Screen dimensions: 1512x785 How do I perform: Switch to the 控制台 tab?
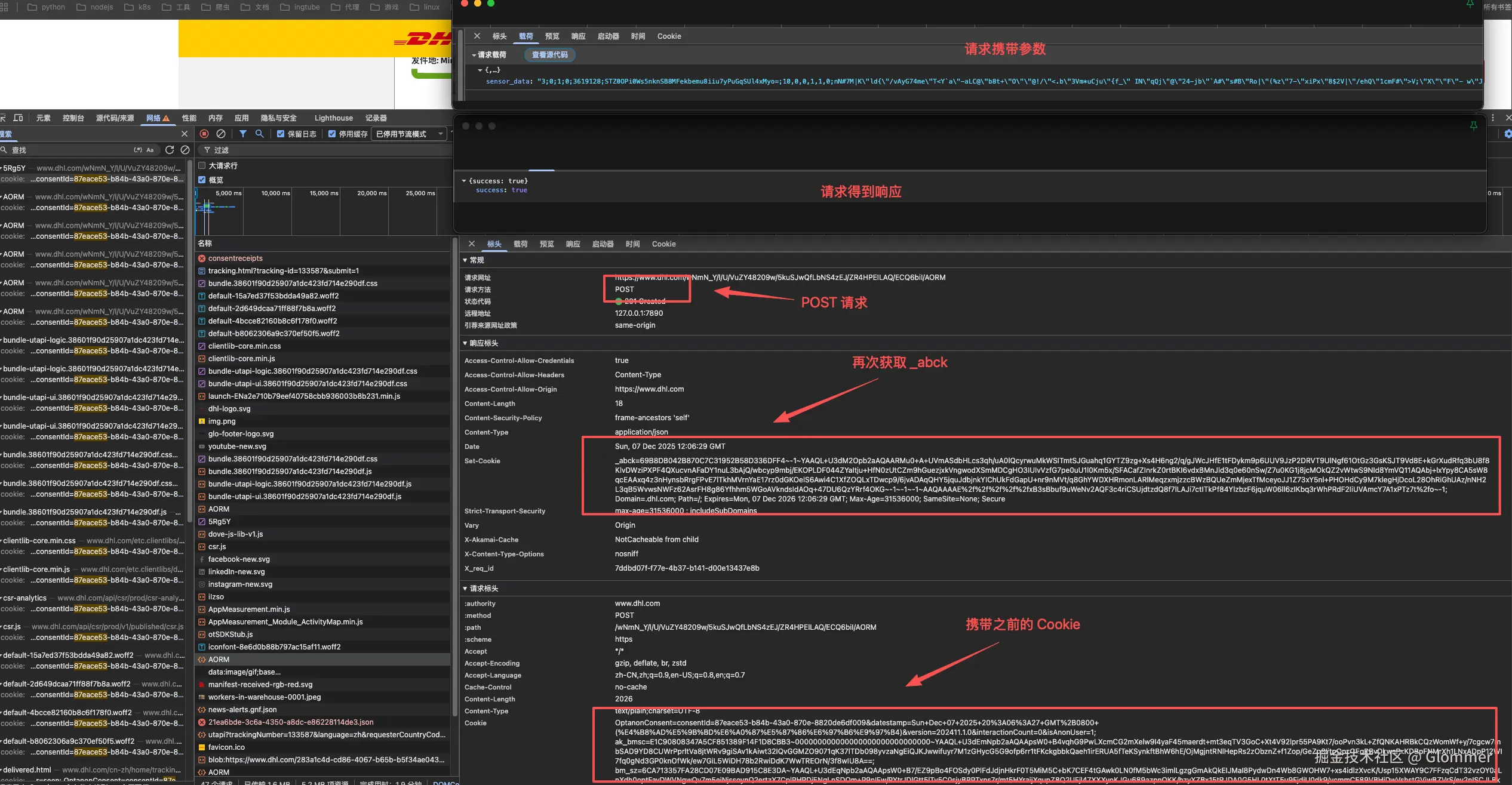point(73,118)
